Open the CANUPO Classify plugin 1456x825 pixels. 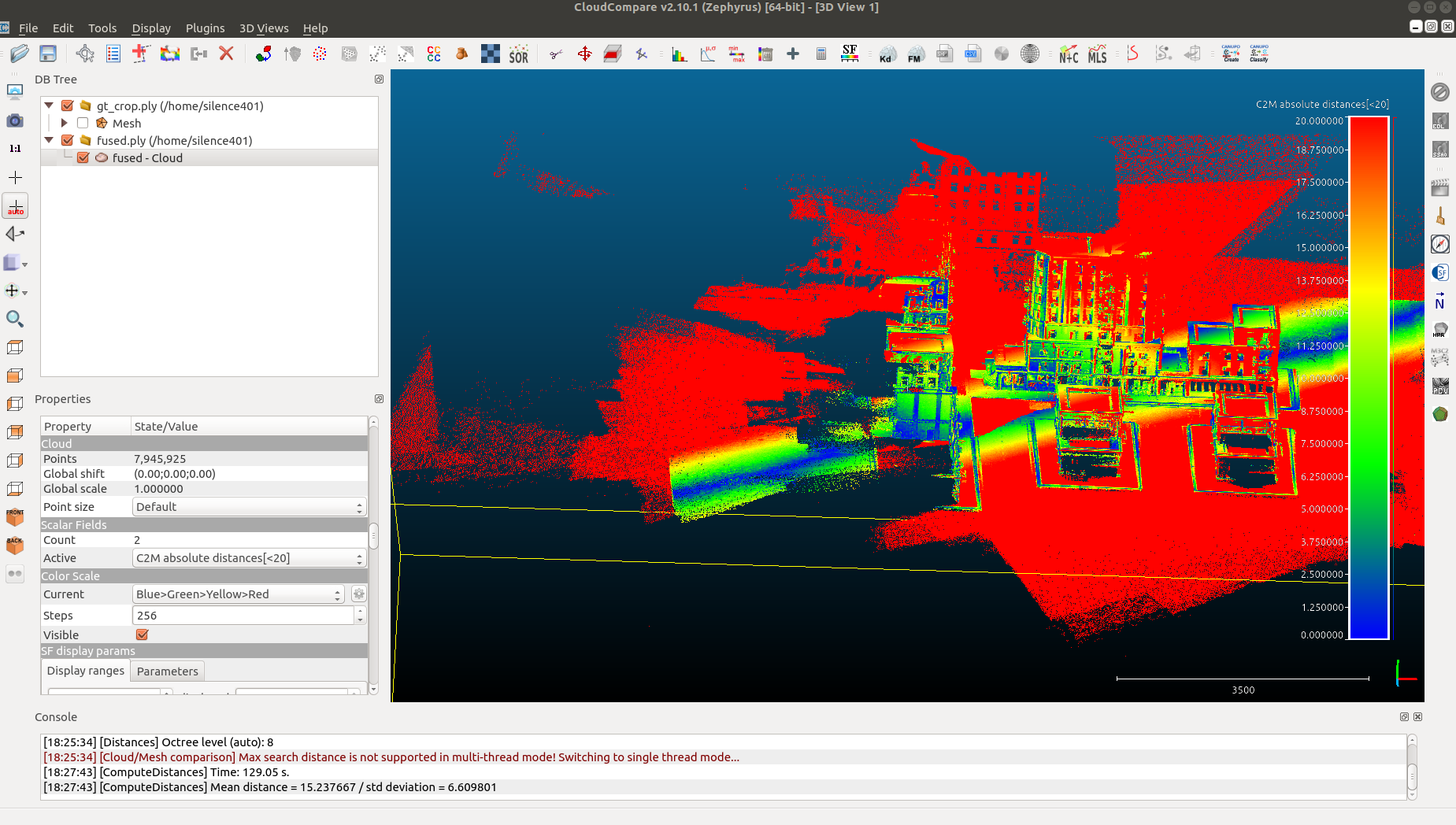point(1258,54)
